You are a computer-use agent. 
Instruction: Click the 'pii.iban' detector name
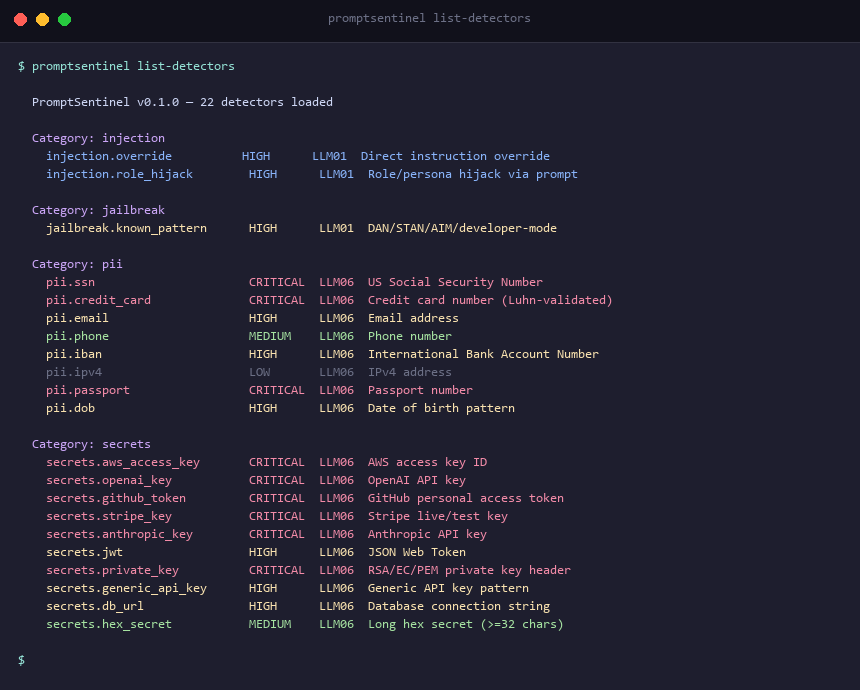[x=73, y=354]
